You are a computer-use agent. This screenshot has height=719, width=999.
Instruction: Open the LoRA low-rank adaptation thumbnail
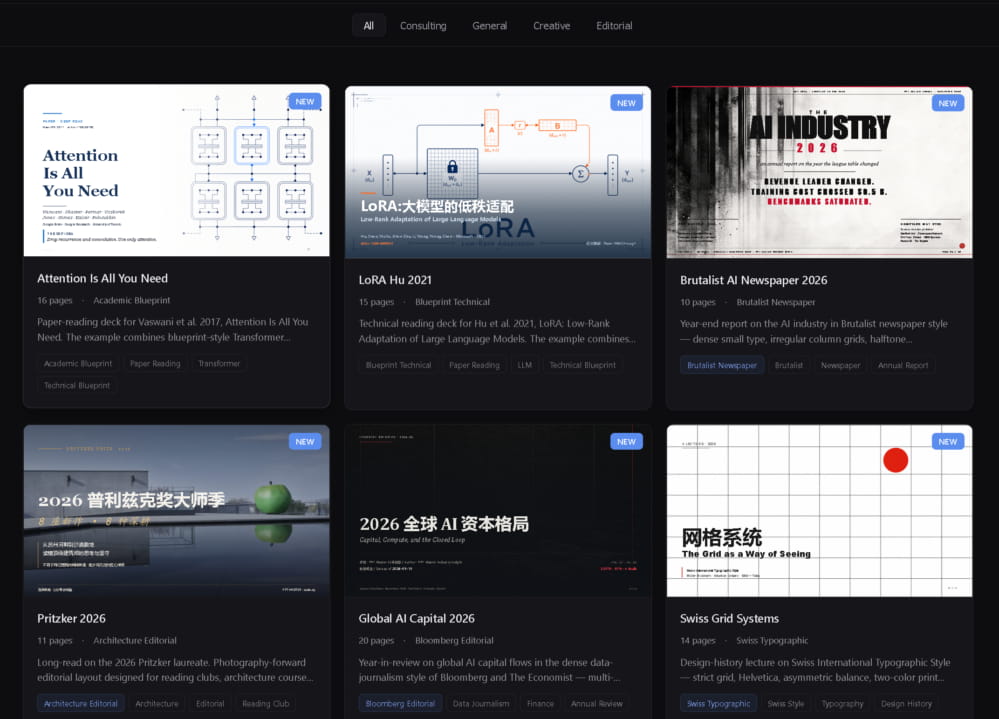[498, 172]
